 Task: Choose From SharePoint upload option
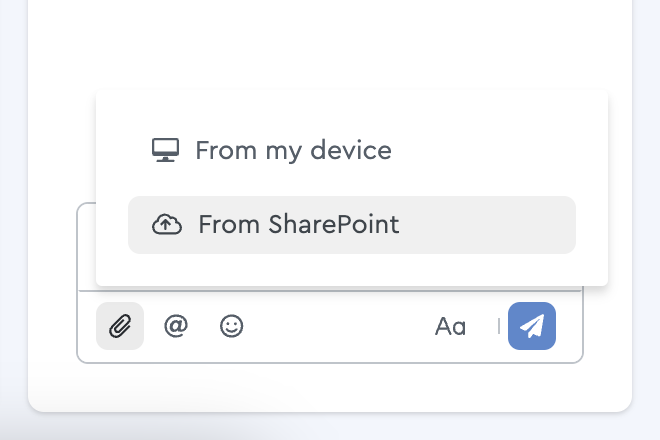352,225
